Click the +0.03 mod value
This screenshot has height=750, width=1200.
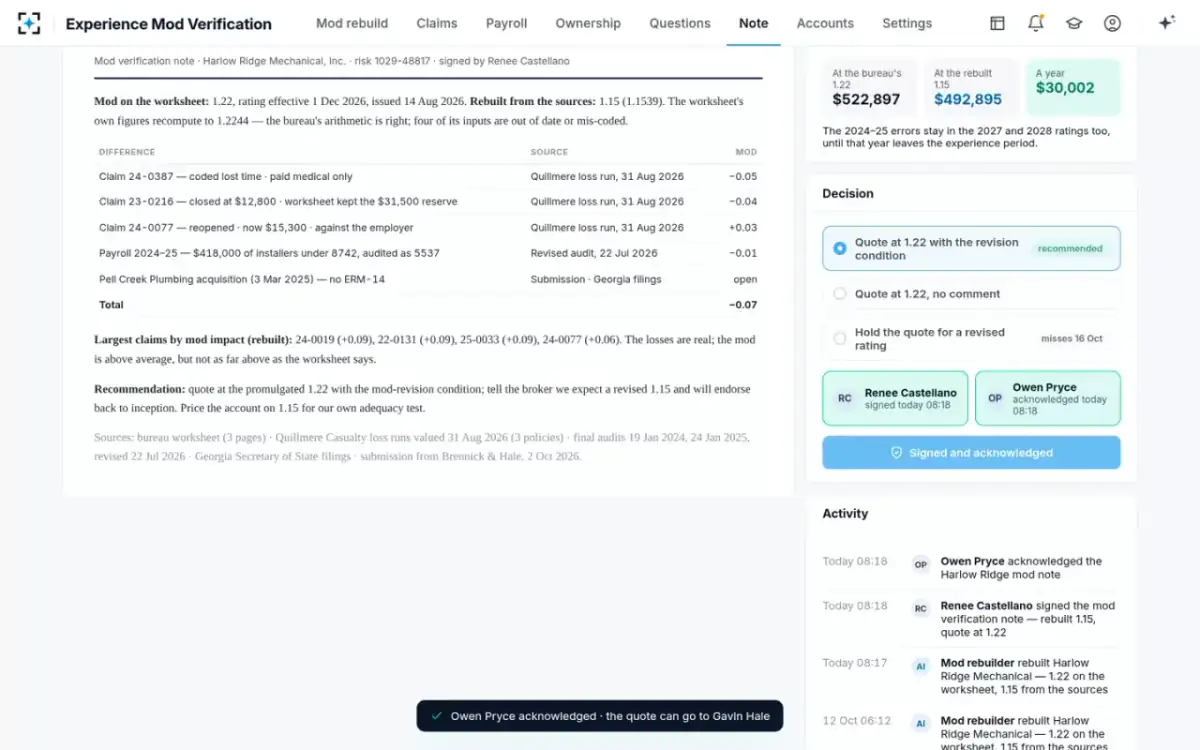click(x=743, y=227)
